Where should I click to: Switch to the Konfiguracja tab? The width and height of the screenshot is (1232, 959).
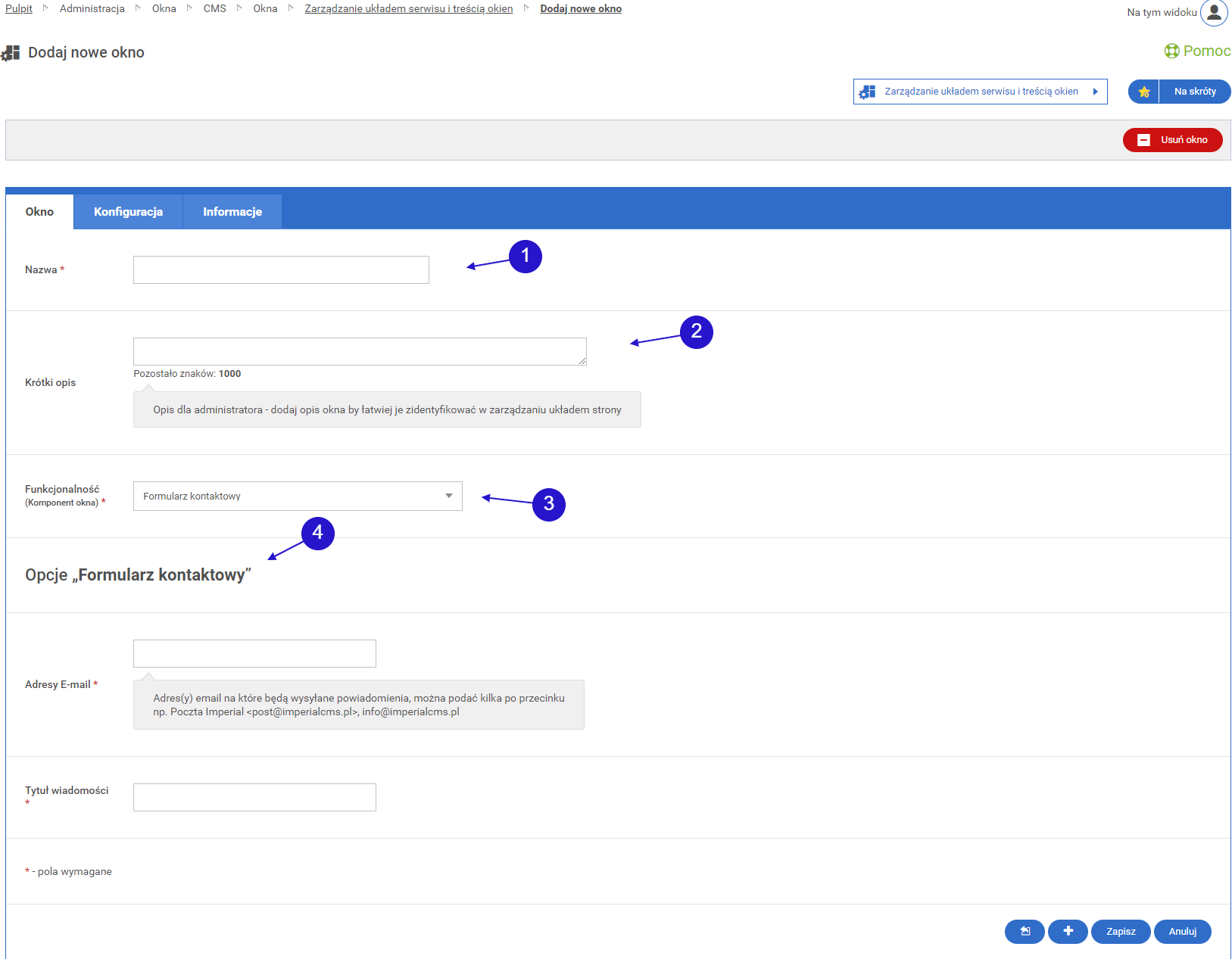(x=128, y=212)
